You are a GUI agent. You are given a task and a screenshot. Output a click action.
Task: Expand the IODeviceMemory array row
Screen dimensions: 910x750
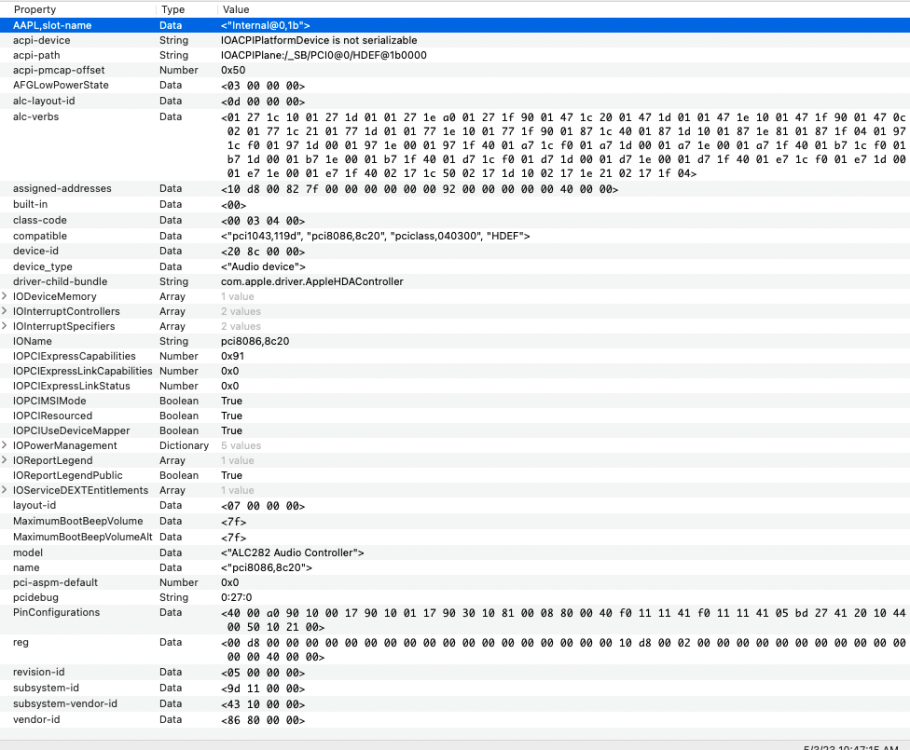[5, 296]
